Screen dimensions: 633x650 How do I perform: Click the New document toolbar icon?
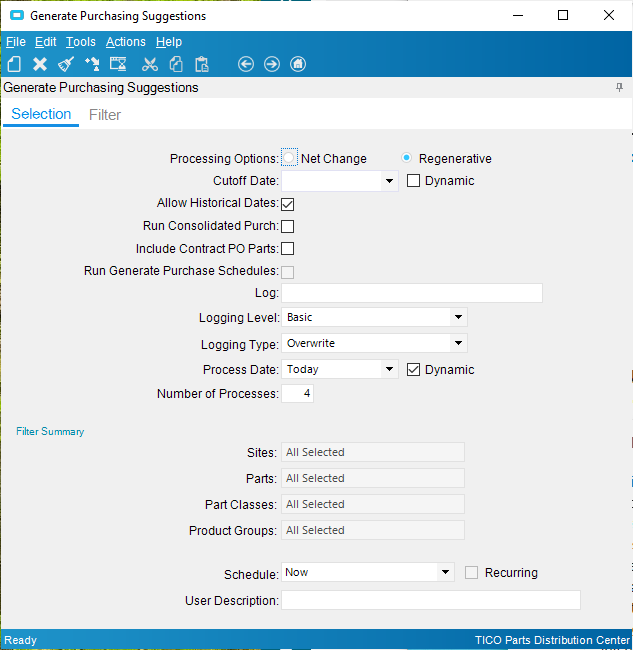(14, 64)
